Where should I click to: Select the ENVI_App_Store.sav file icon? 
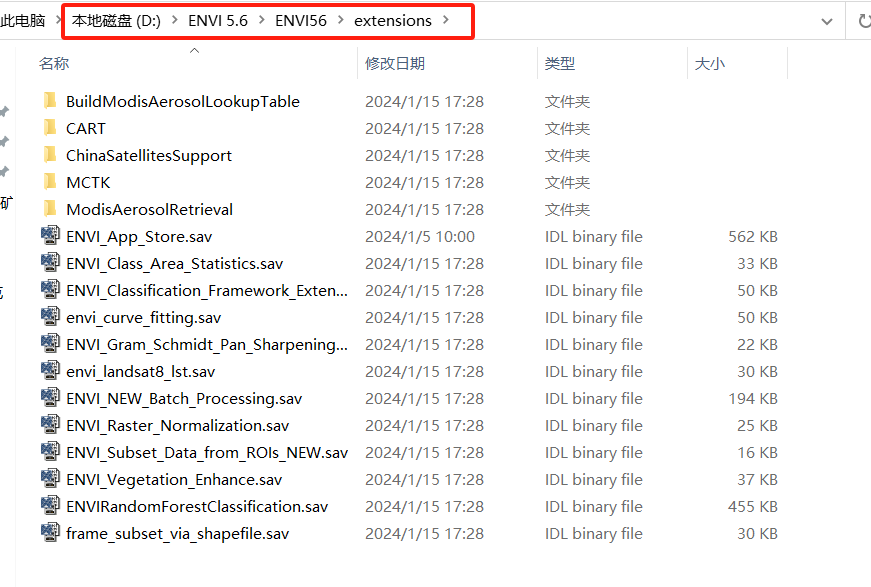tap(50, 236)
